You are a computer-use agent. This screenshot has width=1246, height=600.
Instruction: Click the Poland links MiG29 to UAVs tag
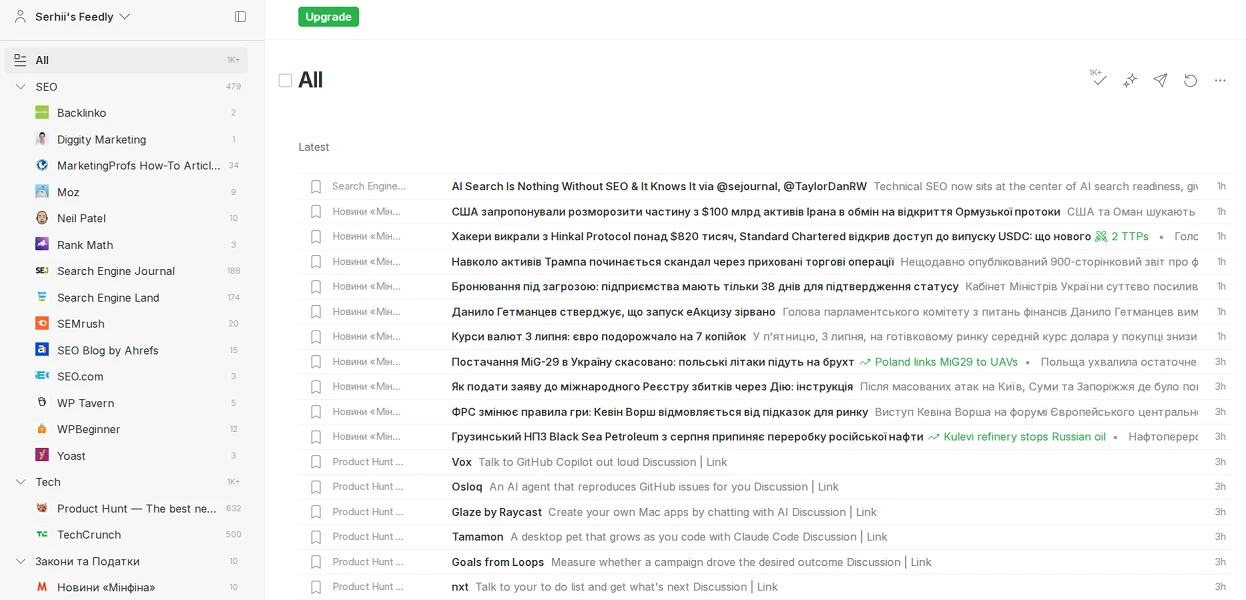(x=938, y=362)
